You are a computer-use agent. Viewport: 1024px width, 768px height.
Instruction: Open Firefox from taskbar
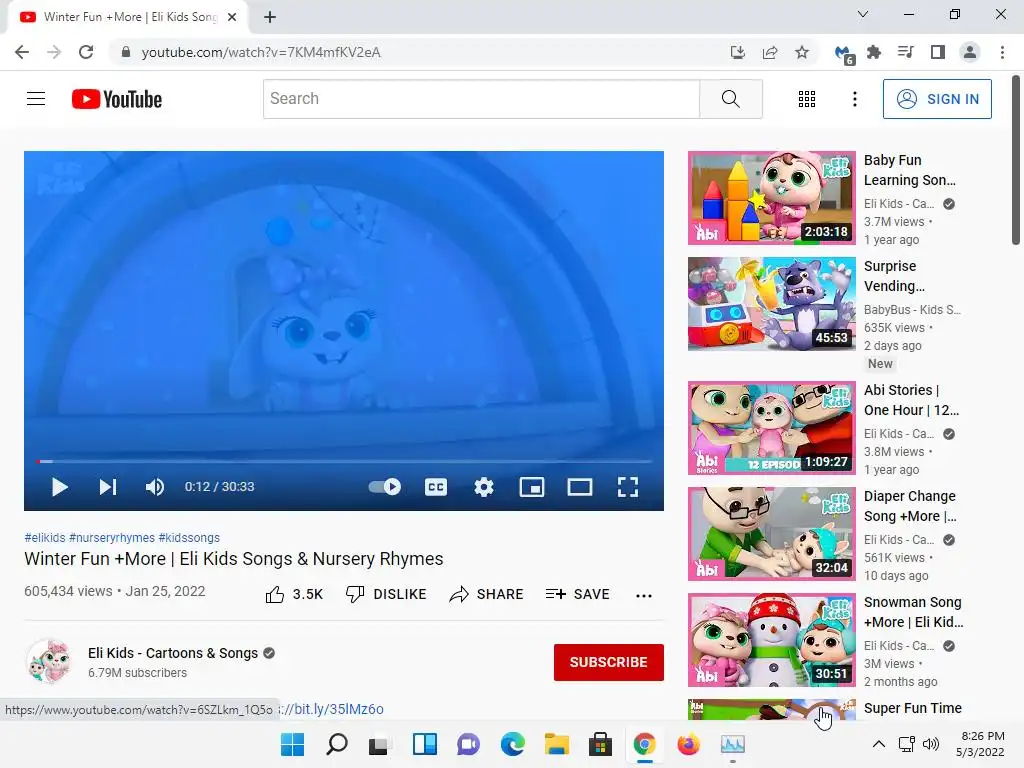coord(688,744)
